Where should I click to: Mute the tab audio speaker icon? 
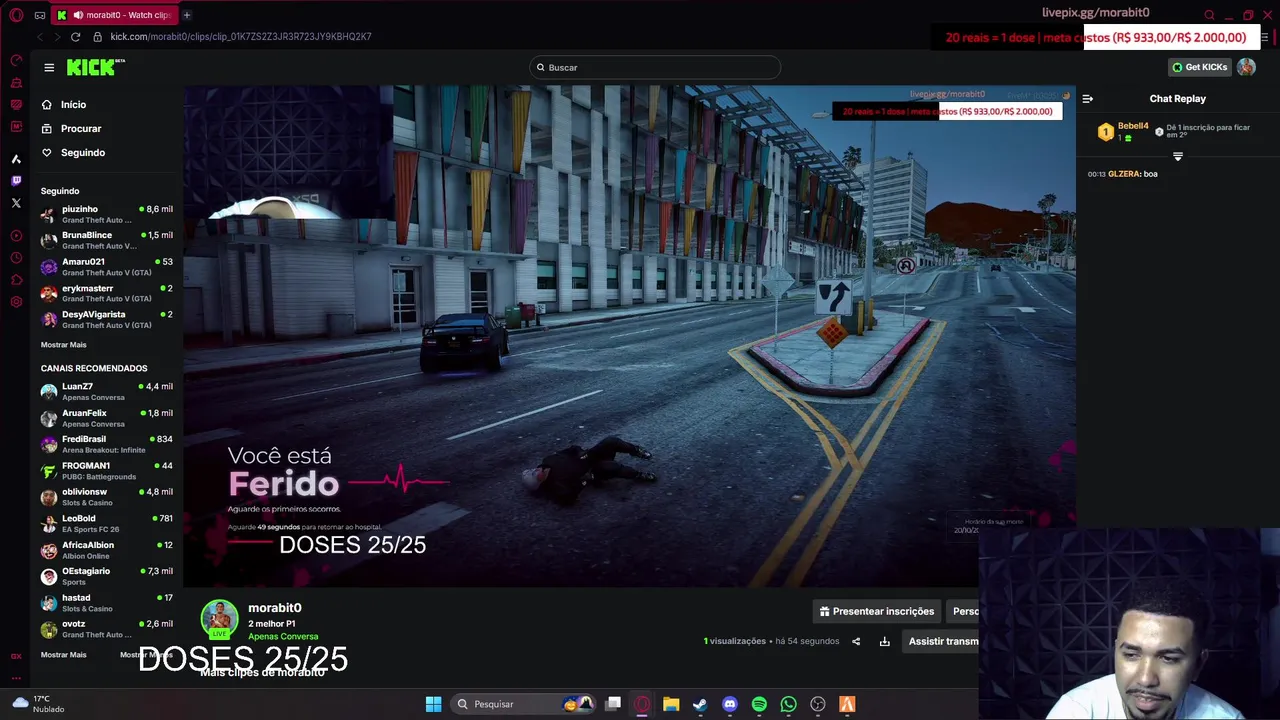[78, 15]
